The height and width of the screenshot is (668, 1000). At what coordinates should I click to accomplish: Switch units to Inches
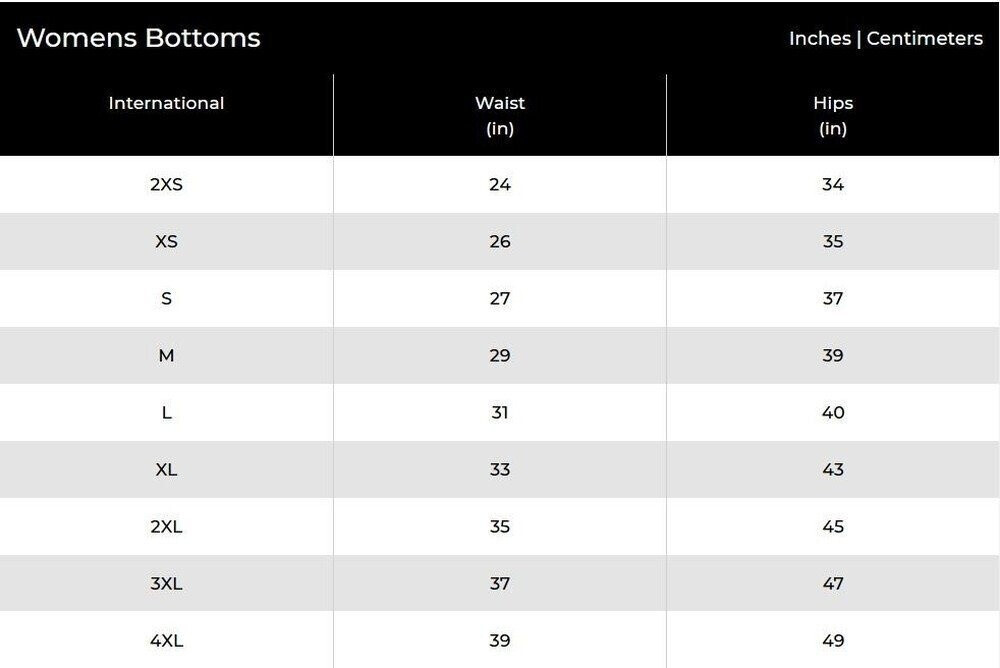tap(819, 38)
